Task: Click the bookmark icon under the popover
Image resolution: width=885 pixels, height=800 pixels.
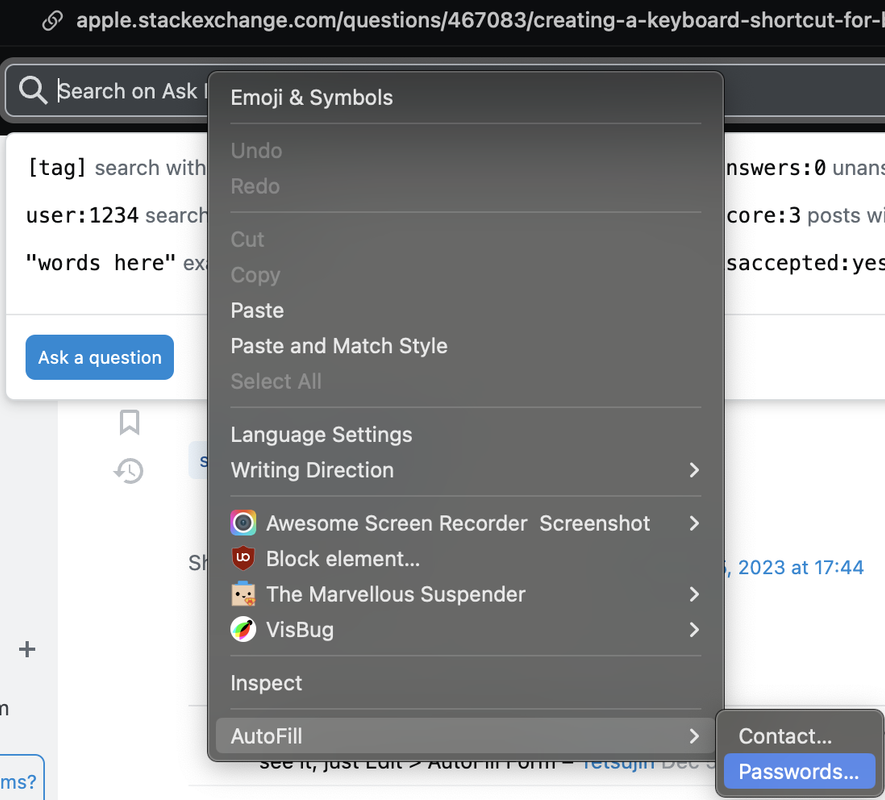Action: (129, 422)
